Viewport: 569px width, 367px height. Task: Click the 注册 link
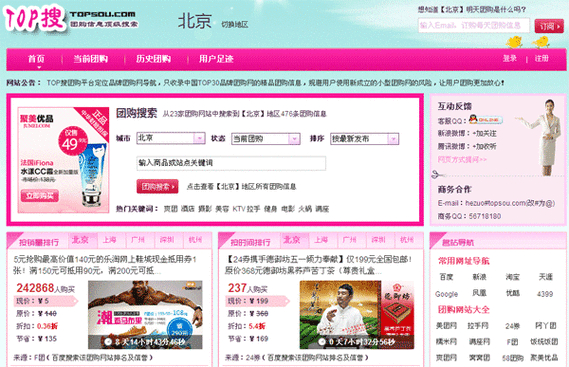(541, 58)
